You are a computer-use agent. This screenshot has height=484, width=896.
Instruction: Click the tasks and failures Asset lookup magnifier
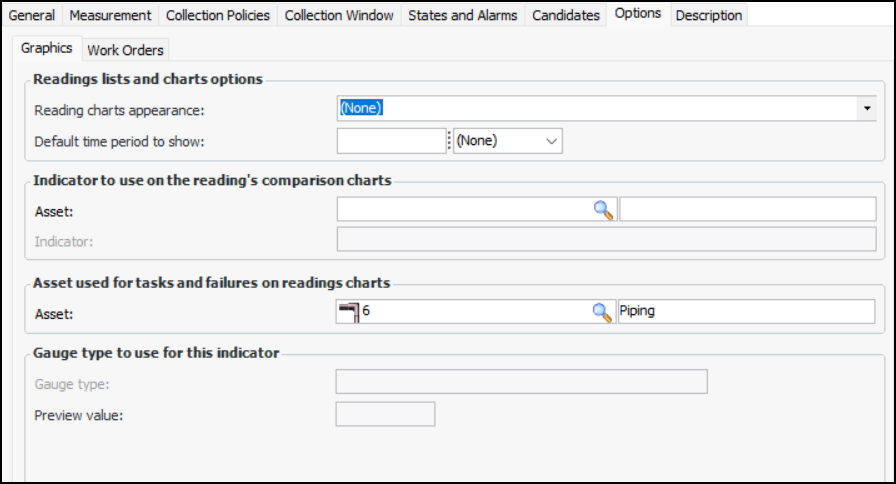[602, 312]
